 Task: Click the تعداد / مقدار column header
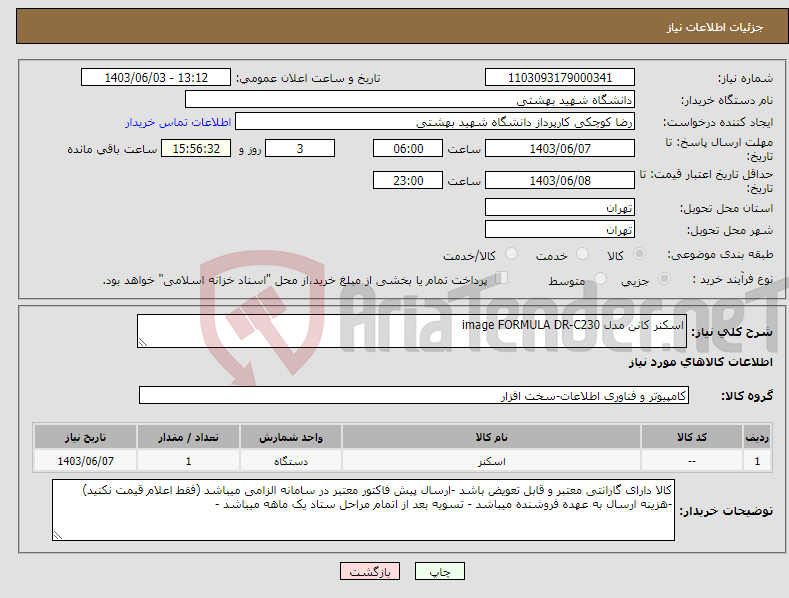coord(188,437)
